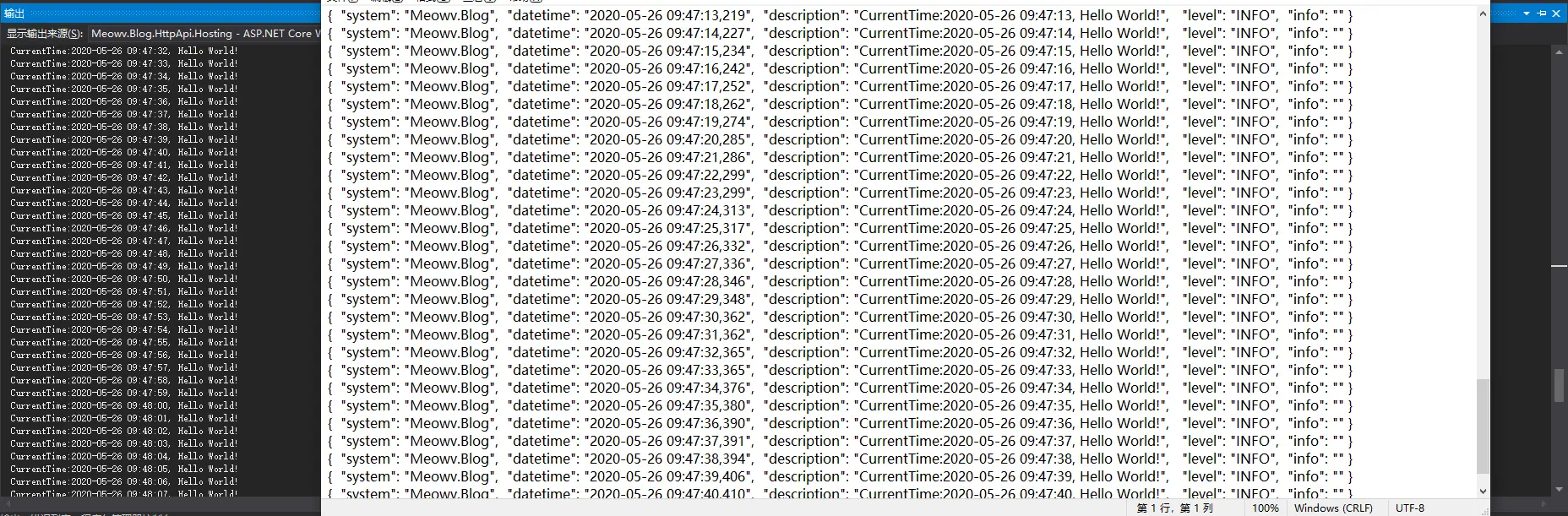Click Output panel vertical scroll thumb
Viewport: 1568px width, 516px height.
[1560, 385]
